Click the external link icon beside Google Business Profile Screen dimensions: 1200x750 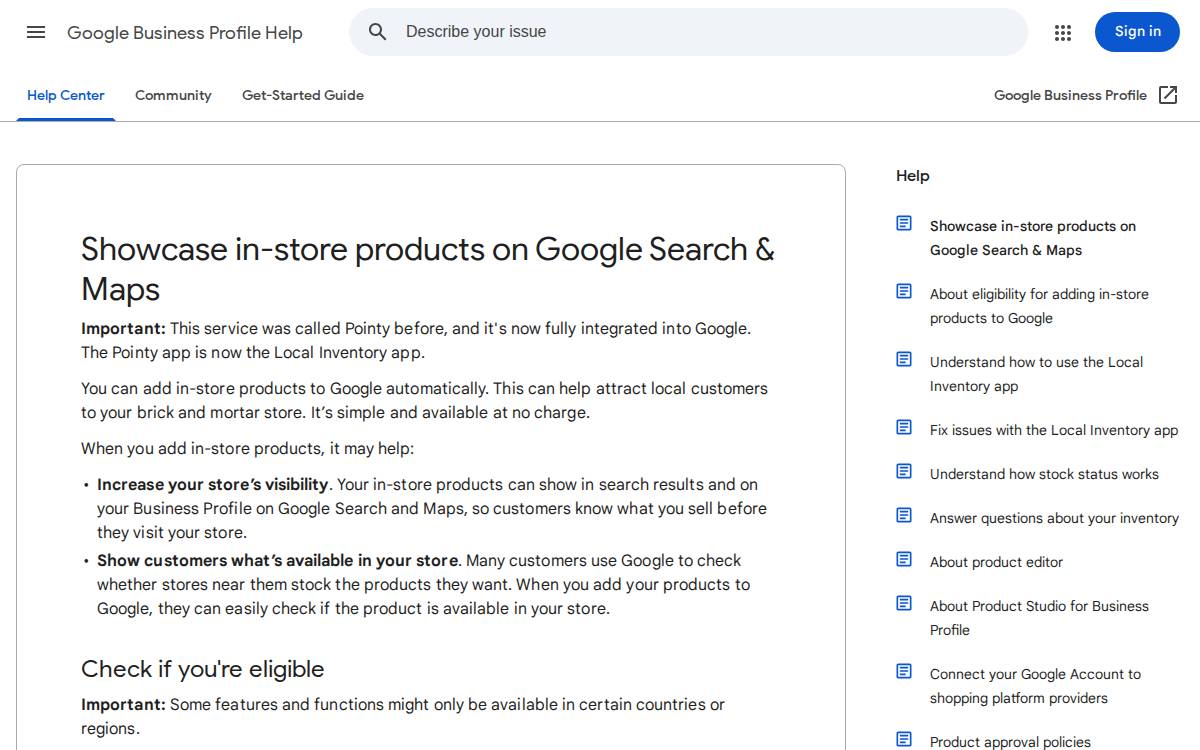coord(1168,95)
